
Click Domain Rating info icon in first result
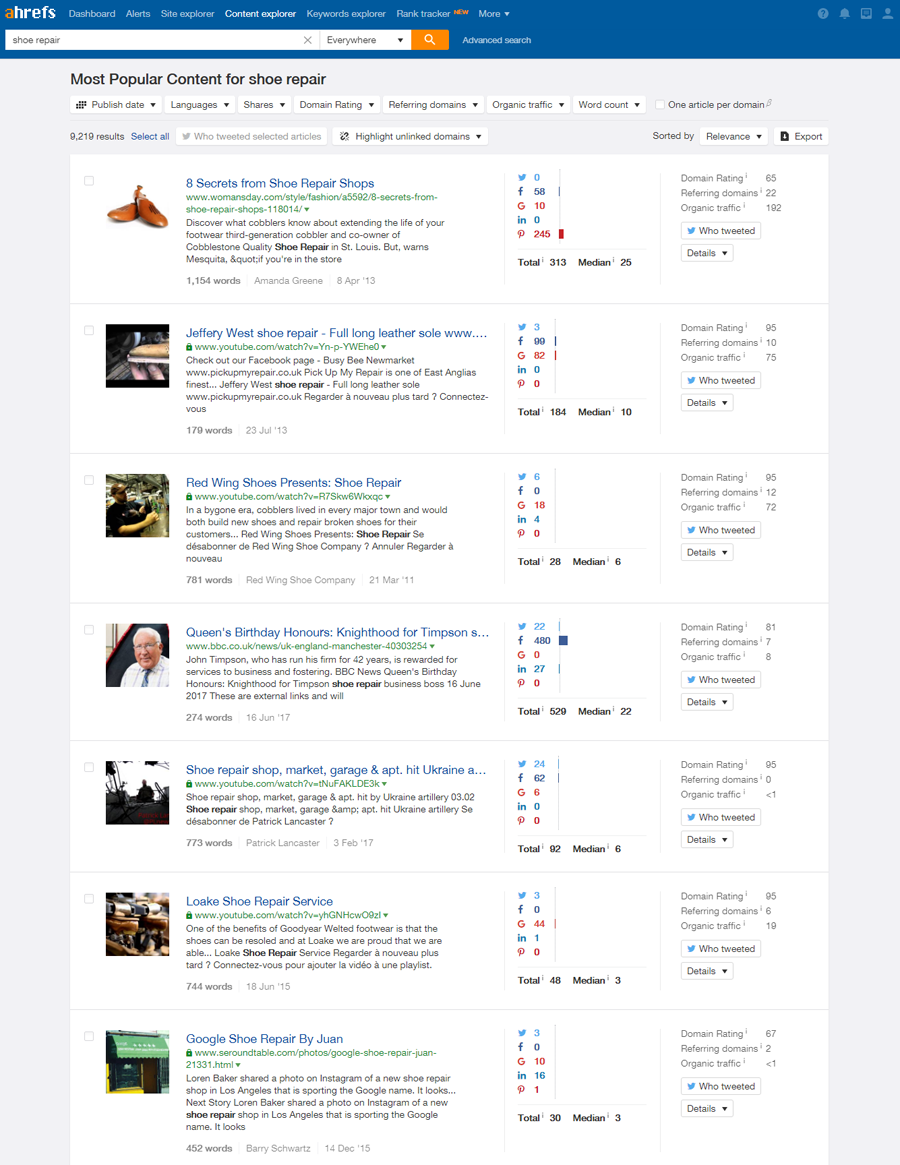coord(746,177)
